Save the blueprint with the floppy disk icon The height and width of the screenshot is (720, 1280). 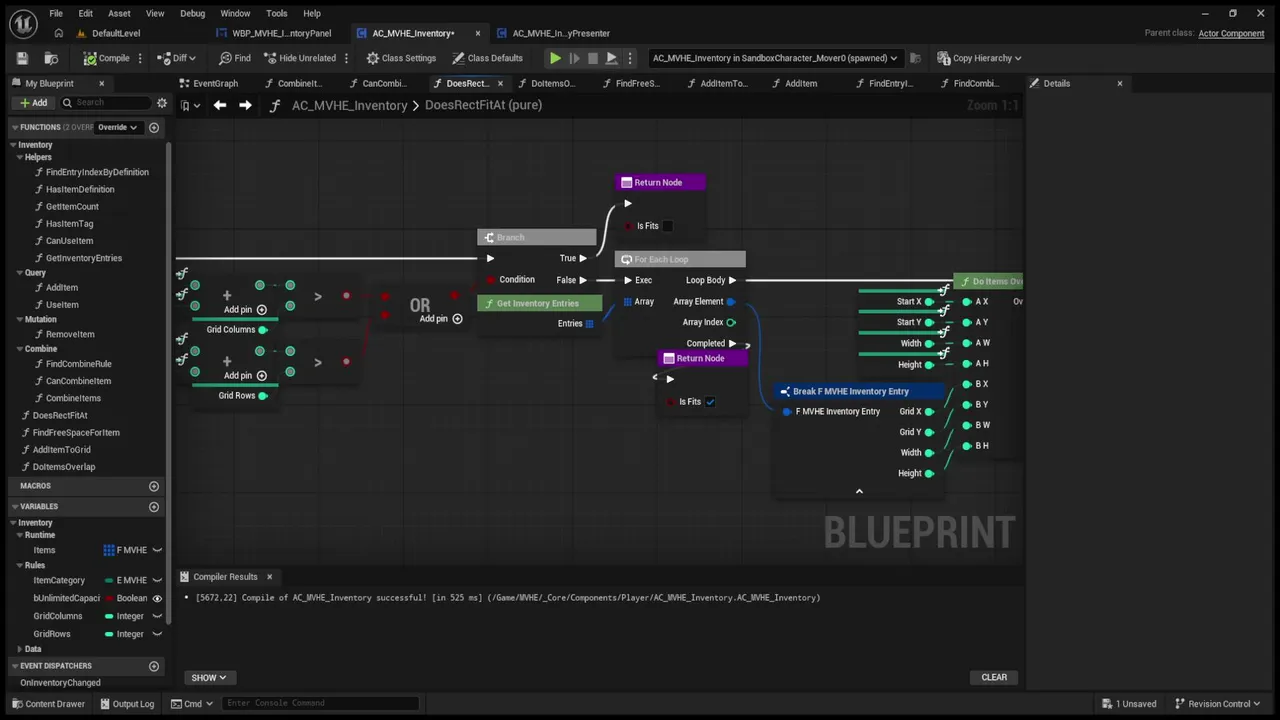(x=22, y=58)
